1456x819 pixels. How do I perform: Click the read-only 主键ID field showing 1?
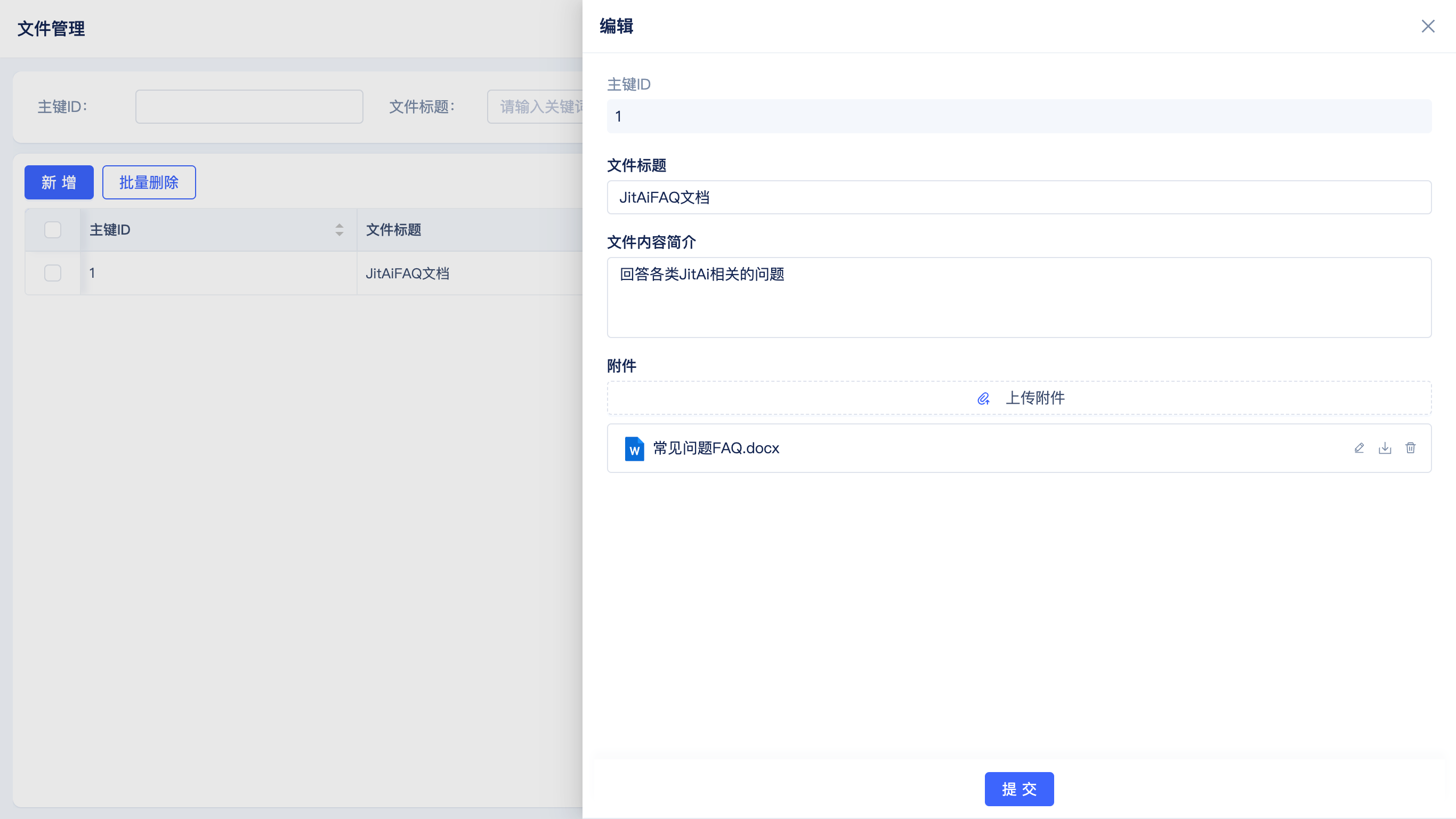(1019, 117)
